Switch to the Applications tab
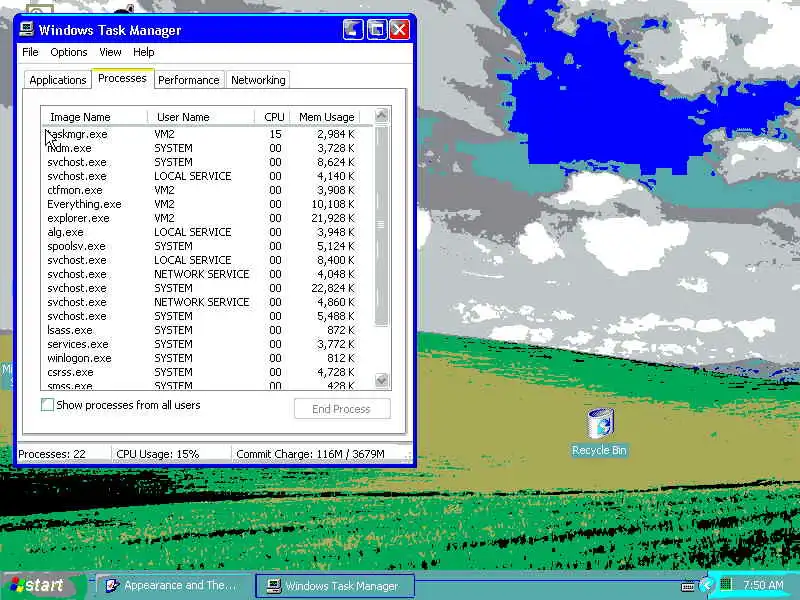800x600 pixels. coord(58,80)
